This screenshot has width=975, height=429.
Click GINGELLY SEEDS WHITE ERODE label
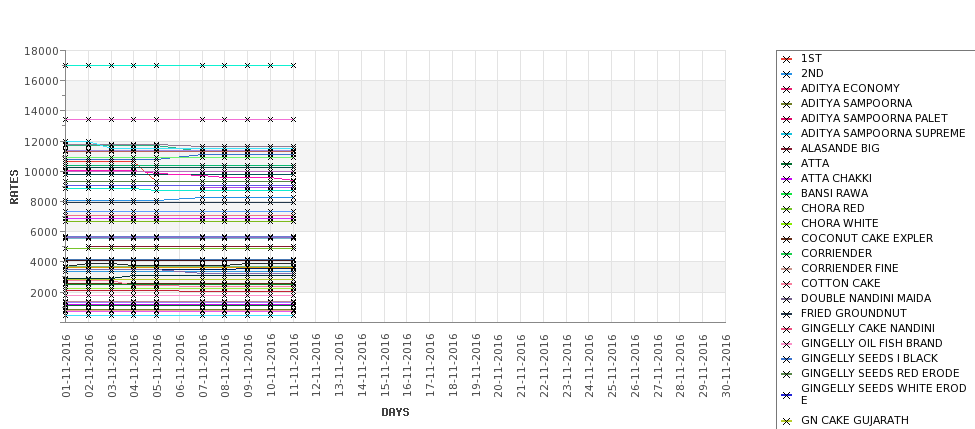click(884, 394)
